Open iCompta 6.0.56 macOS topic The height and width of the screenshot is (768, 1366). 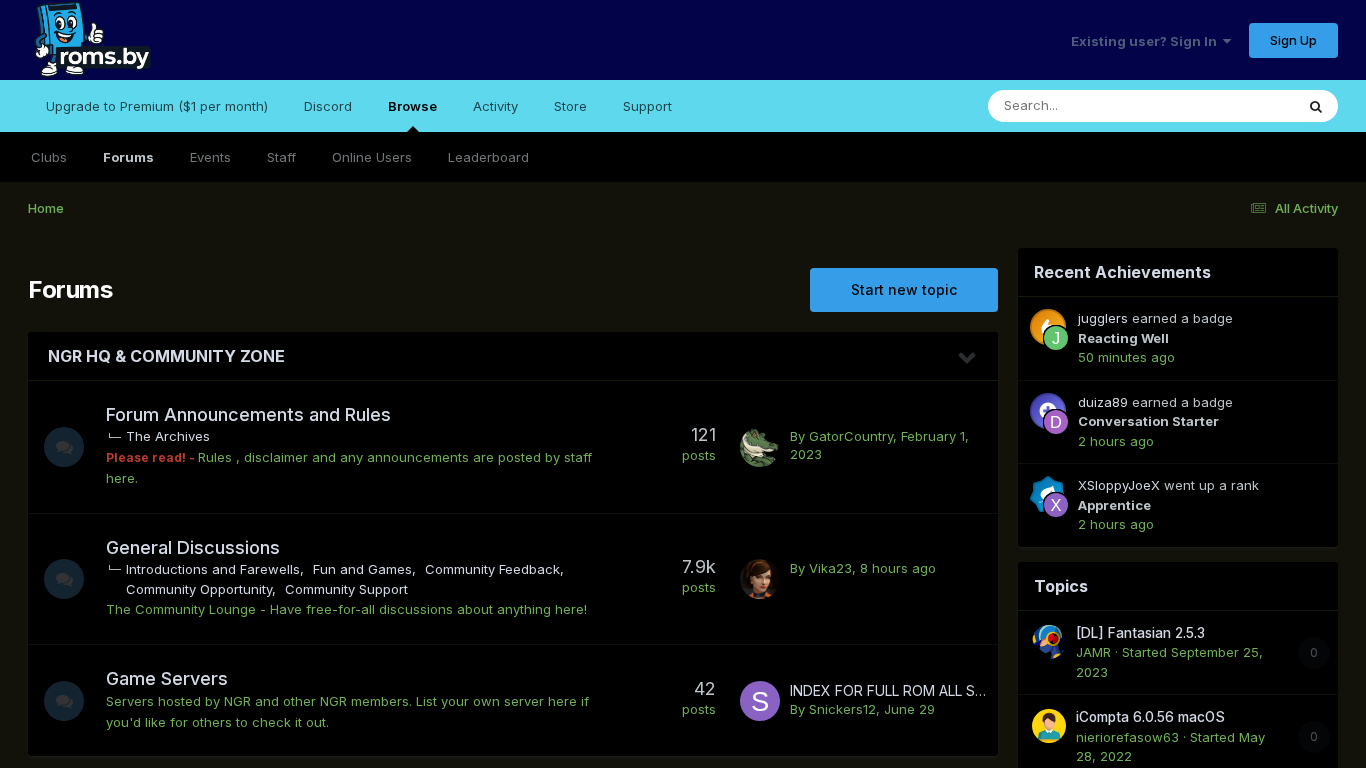coord(1150,717)
